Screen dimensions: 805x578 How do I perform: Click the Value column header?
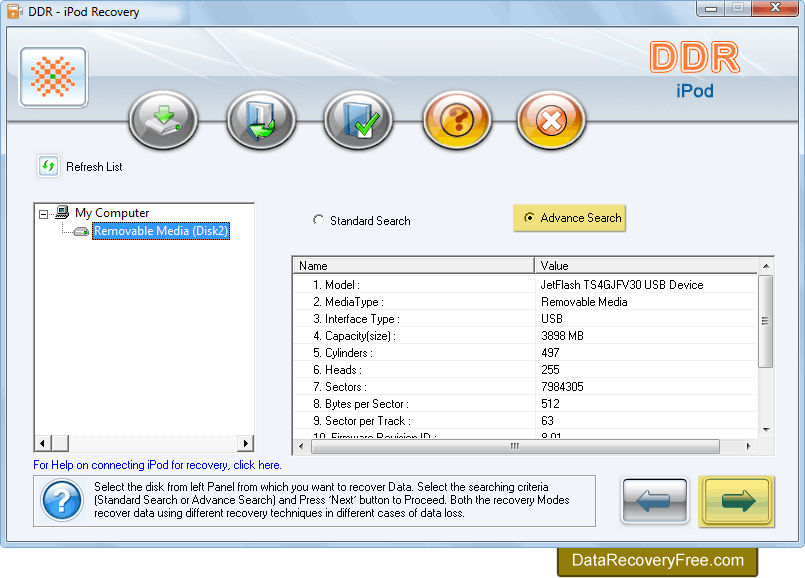pyautogui.click(x=646, y=266)
